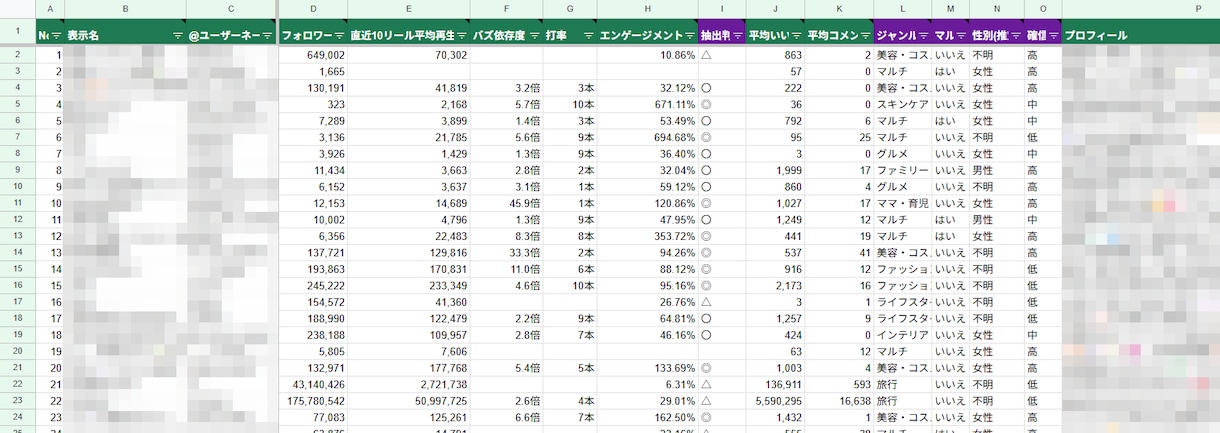Viewport: 1220px width, 433px height.
Task: Expand filter dropdown on 平均コメン header
Action: (x=865, y=35)
